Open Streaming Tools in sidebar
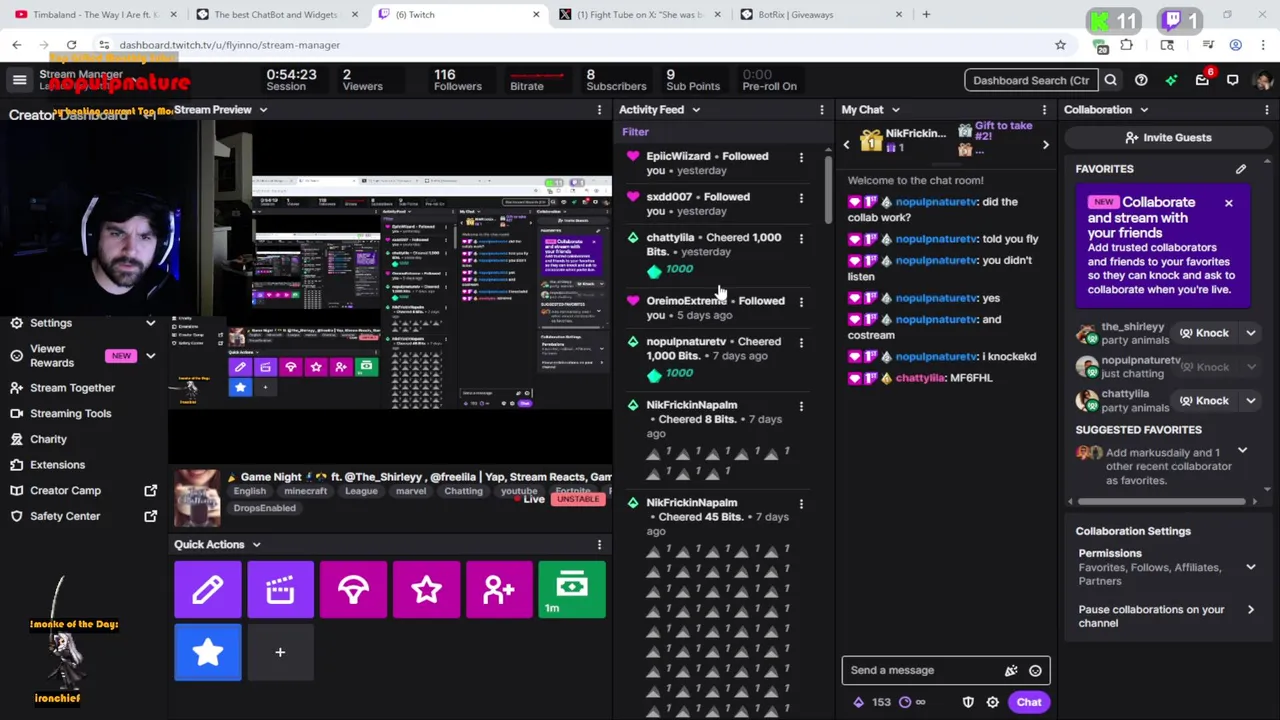Screen dimensions: 1280x720 coord(70,413)
